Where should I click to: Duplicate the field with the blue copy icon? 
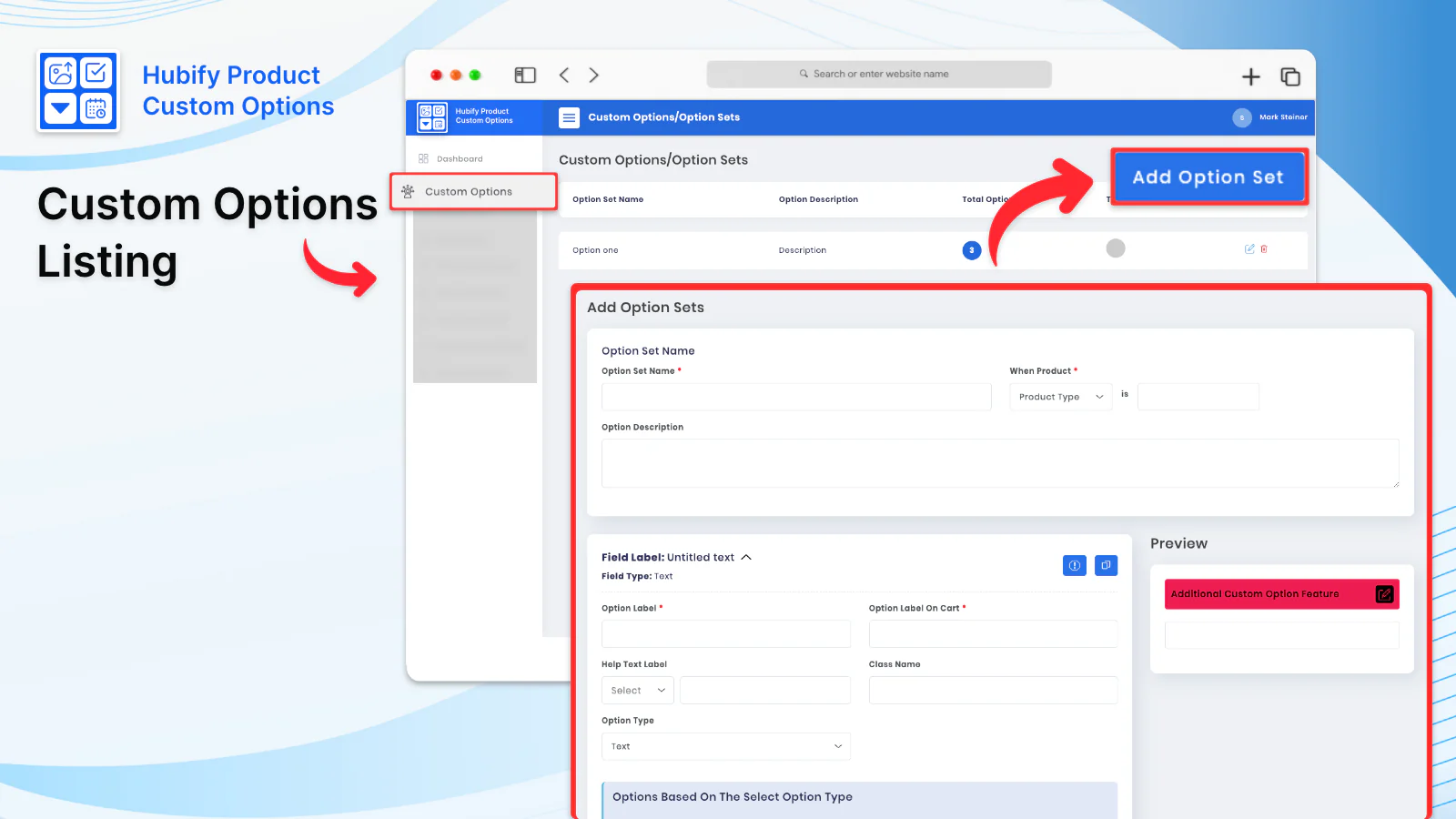pos(1106,566)
